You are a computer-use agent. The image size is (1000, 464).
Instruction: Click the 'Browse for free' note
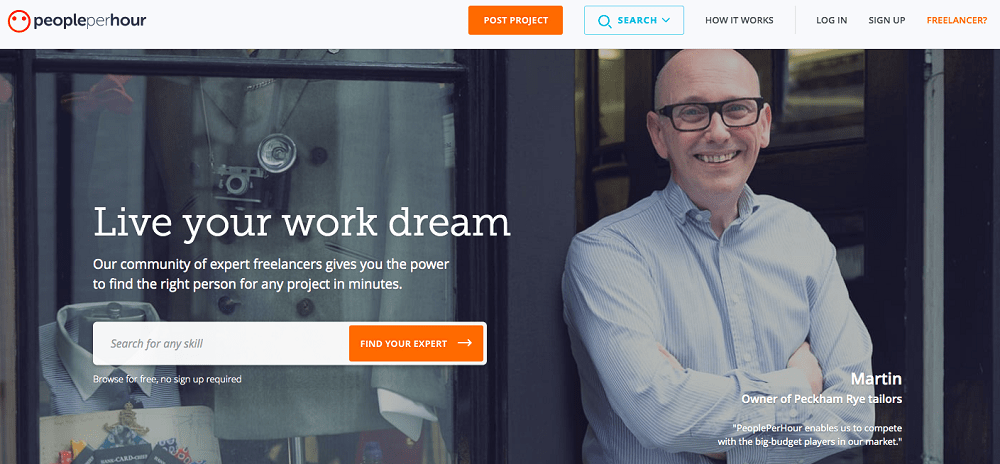(167, 379)
